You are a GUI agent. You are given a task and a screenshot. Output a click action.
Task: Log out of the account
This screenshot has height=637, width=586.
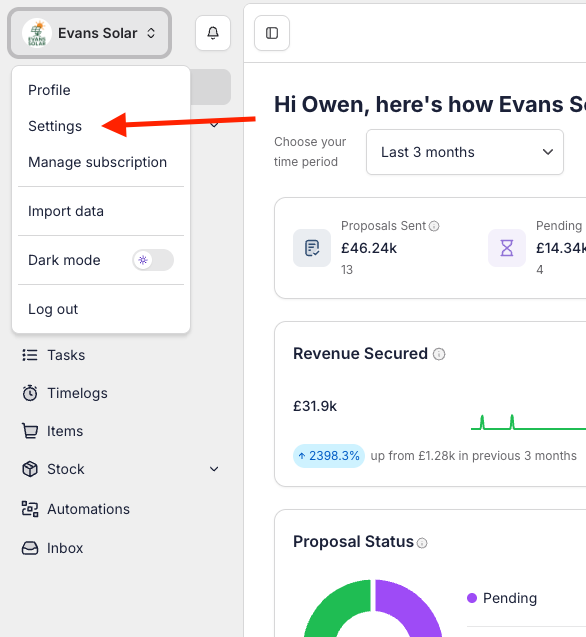pyautogui.click(x=53, y=309)
